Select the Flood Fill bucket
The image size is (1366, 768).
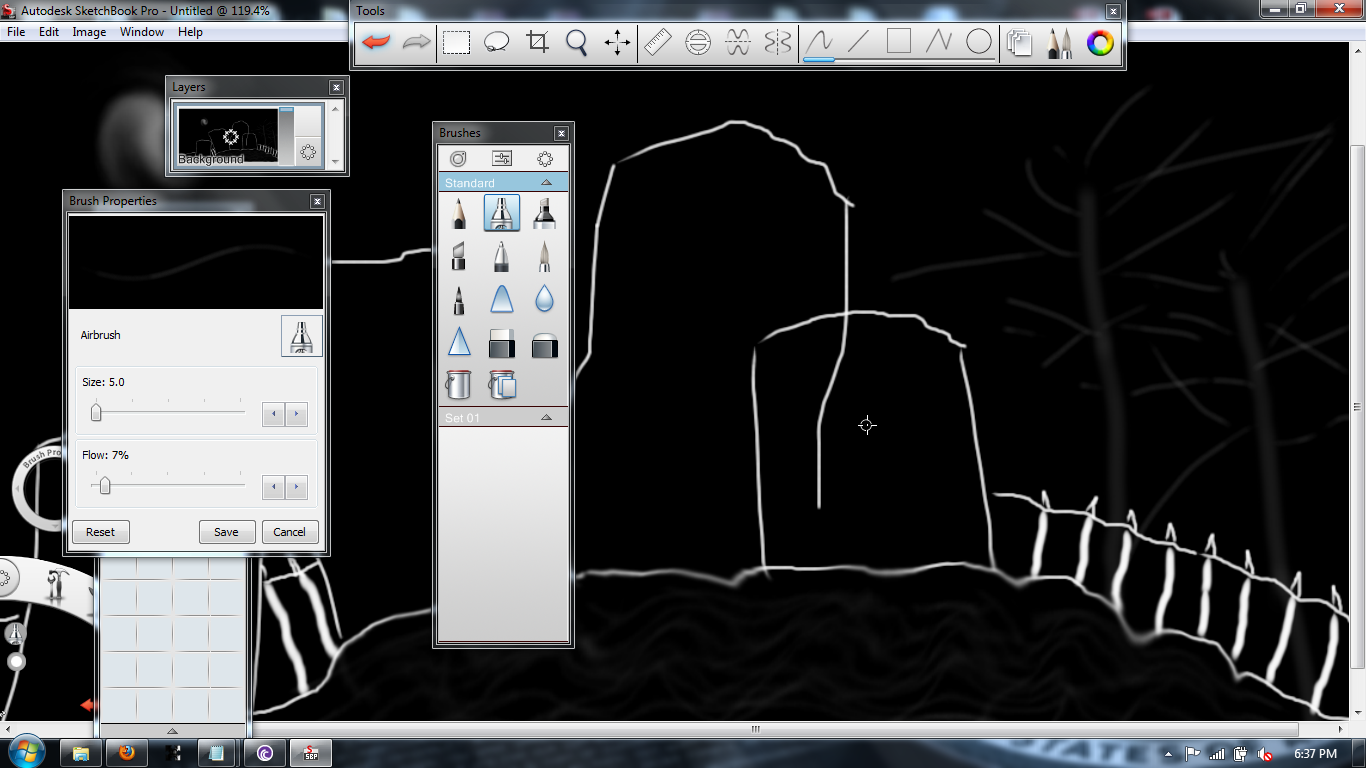(x=458, y=384)
